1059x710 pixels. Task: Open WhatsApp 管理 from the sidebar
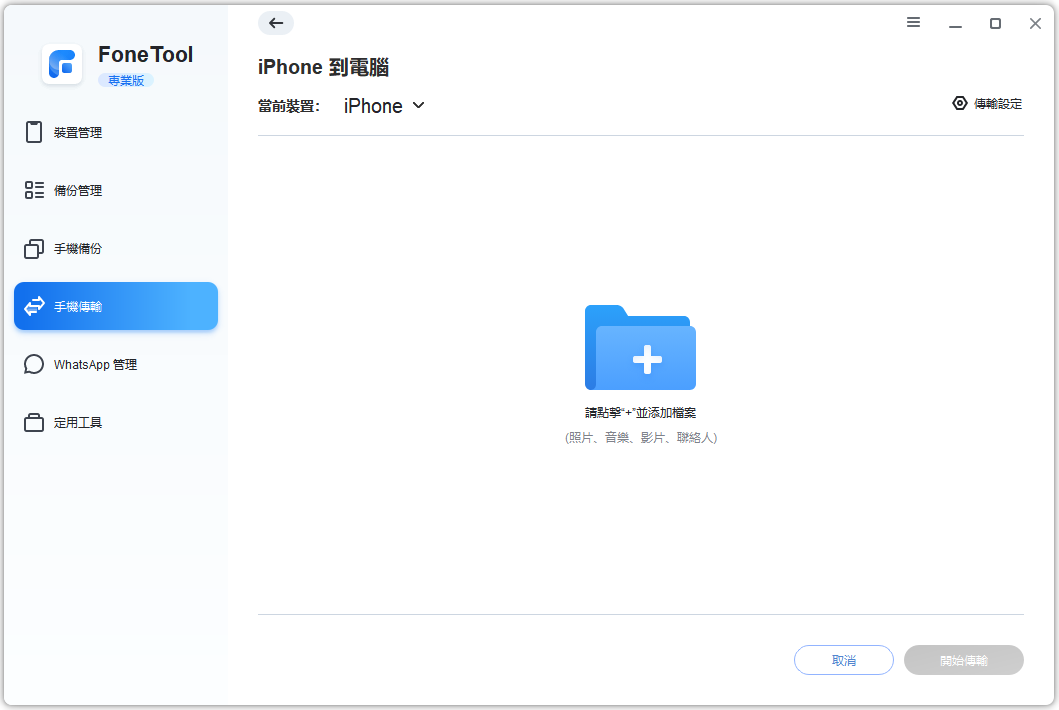95,365
